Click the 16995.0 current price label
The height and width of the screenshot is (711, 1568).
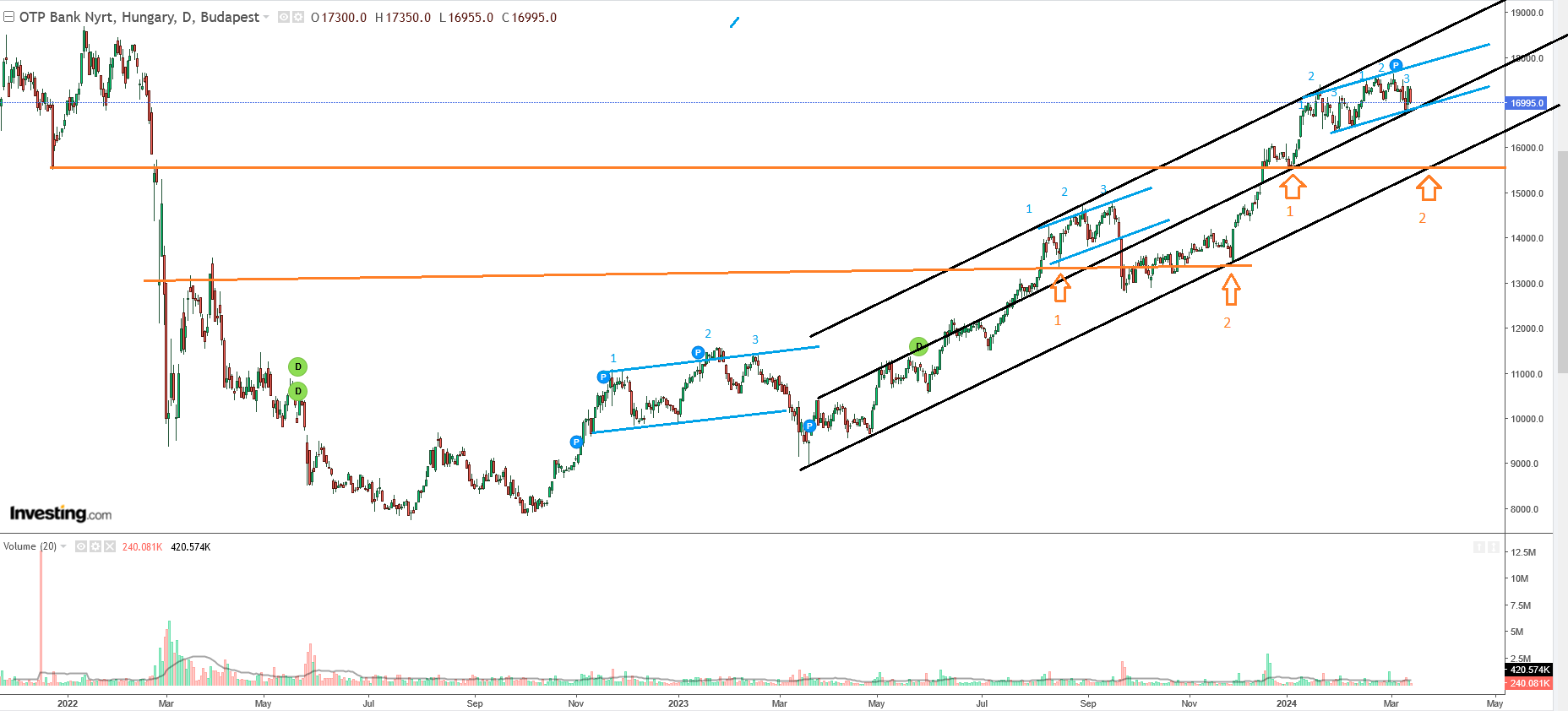coord(1526,103)
